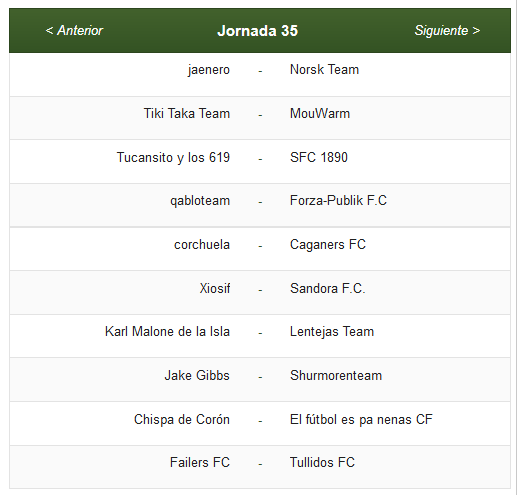Open corchuela team
Screen dimensions: 517x495
tap(202, 245)
